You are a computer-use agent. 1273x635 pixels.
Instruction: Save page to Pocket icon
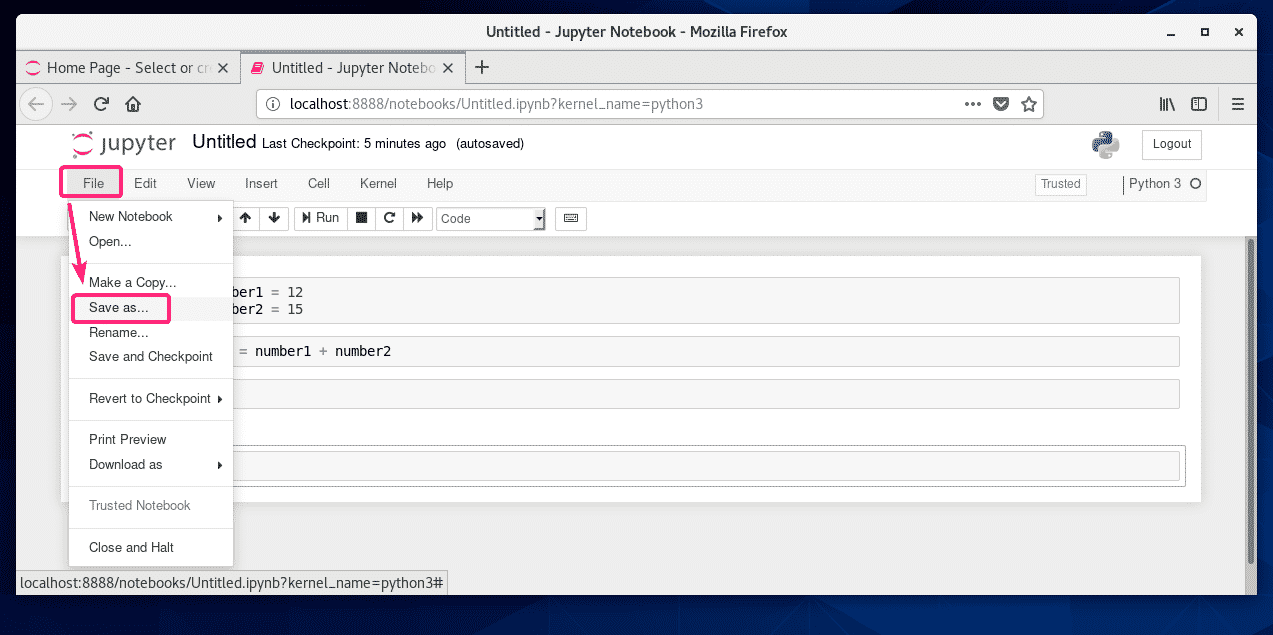click(x=1001, y=103)
